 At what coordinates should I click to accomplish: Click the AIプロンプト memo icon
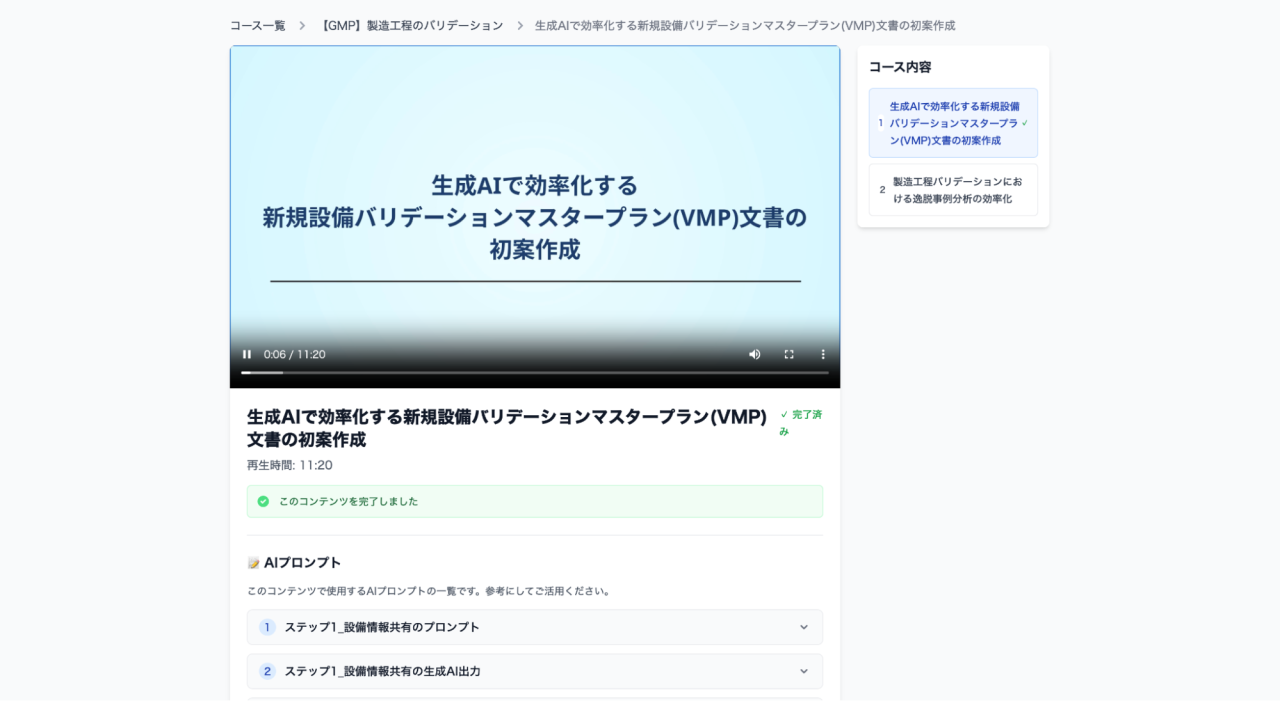pyautogui.click(x=254, y=563)
